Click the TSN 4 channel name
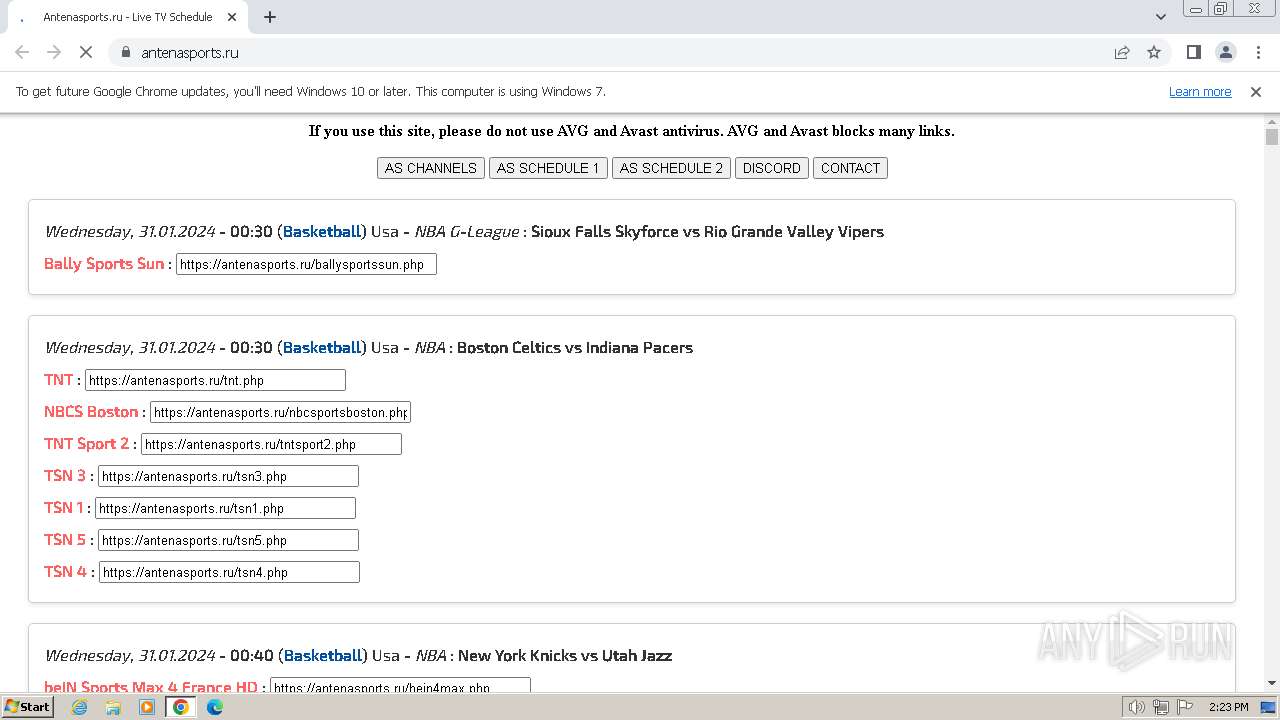The height and width of the screenshot is (720, 1280). (x=66, y=572)
